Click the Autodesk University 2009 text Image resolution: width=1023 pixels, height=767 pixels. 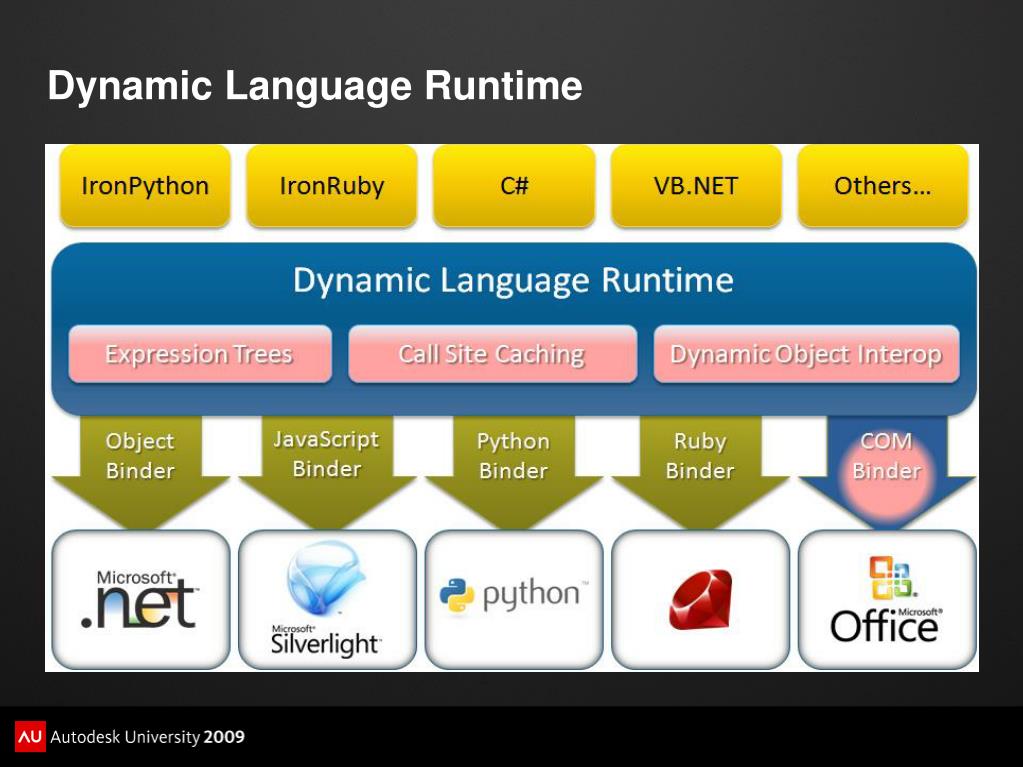pos(147,737)
